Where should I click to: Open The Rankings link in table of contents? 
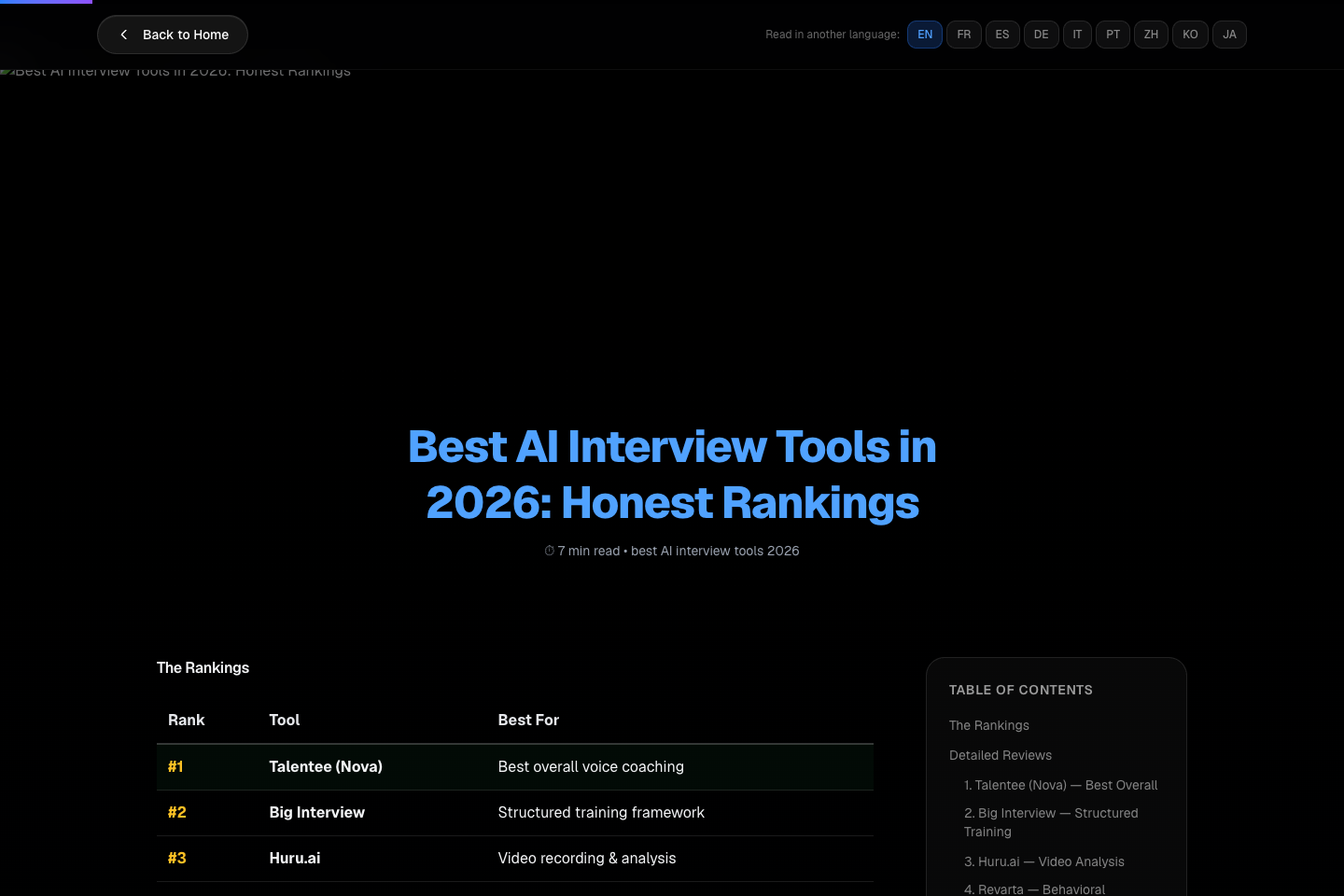click(x=989, y=725)
